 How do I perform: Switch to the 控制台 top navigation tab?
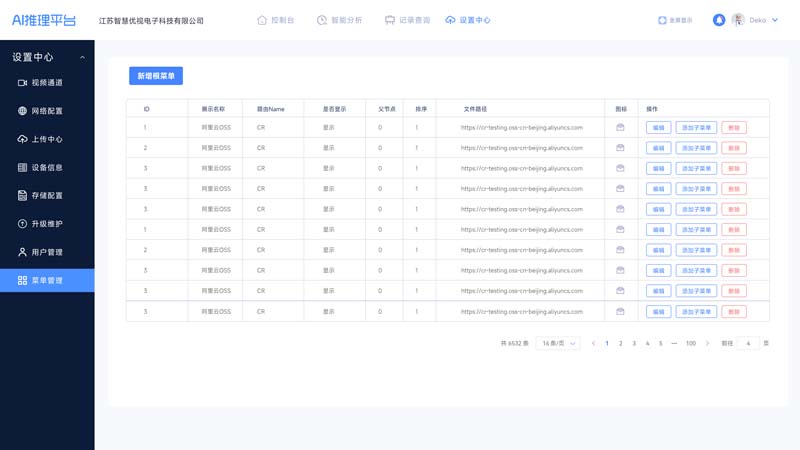tap(276, 20)
